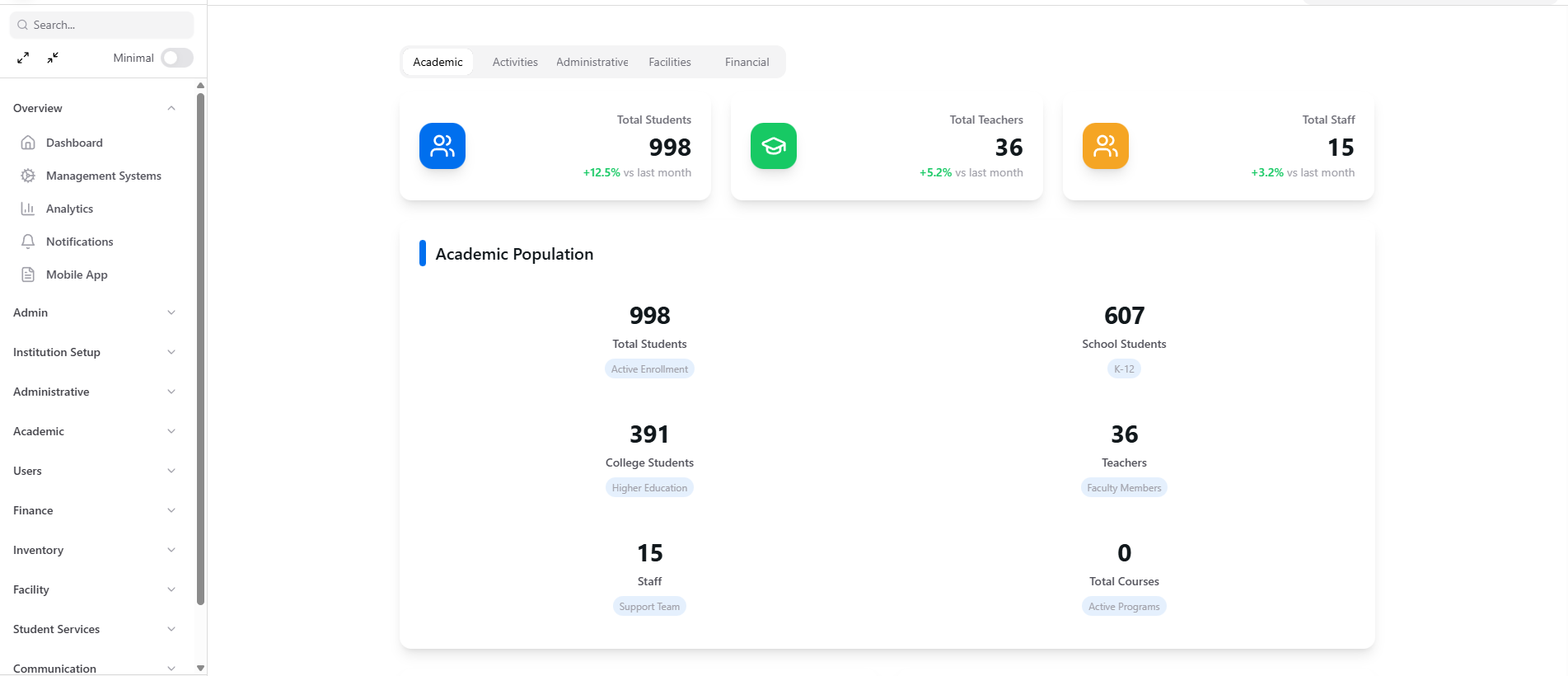This screenshot has width=1568, height=676.
Task: Expand the Finance sidebar section
Action: click(171, 510)
